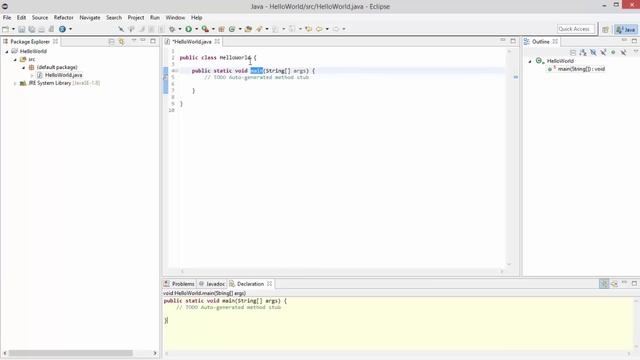Click the Save toolbar icon

point(22,29)
